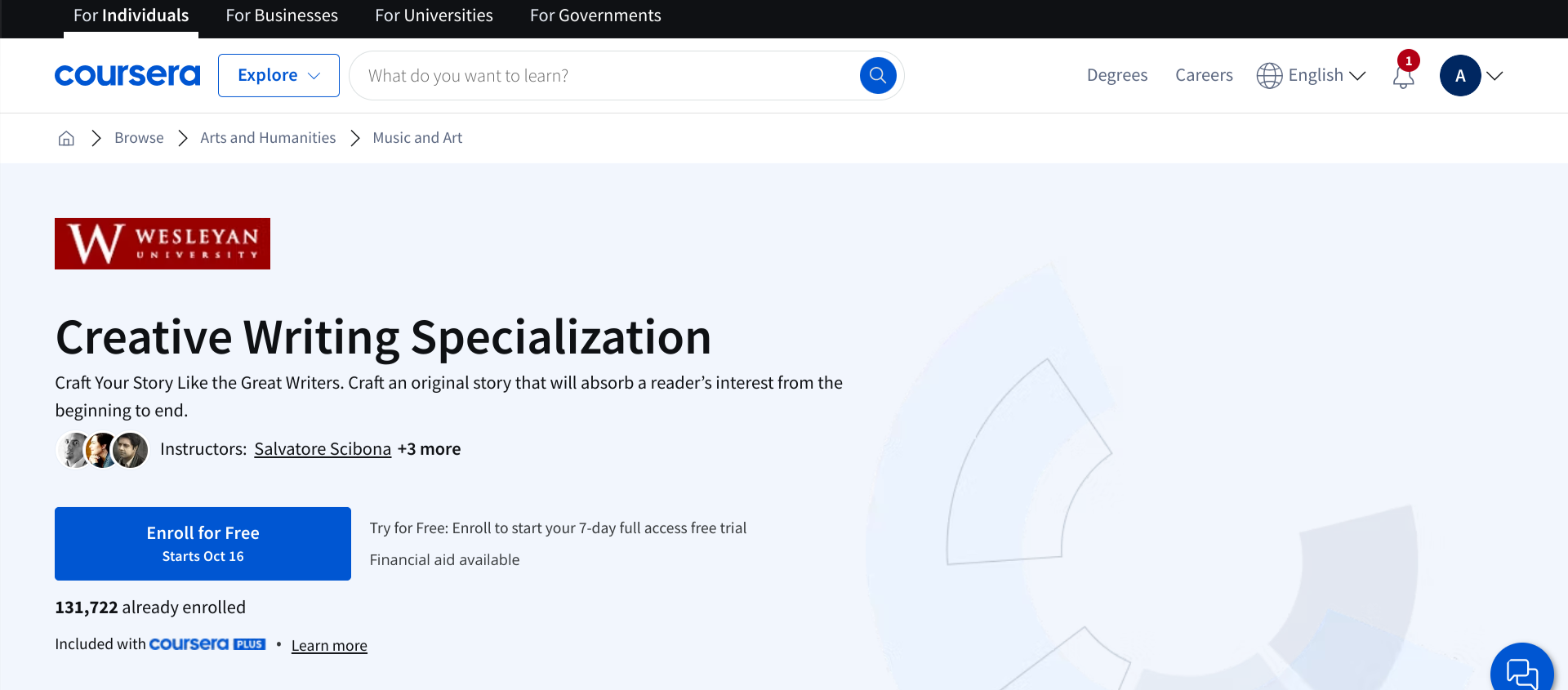The image size is (1568, 690).
Task: Click the Learn more link
Action: [329, 646]
